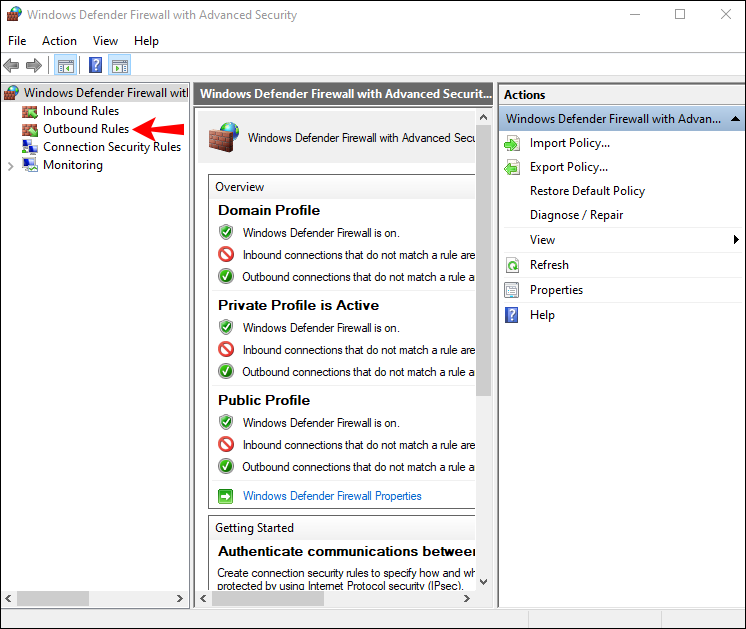746x629 pixels.
Task: Click Domain Profile firewall-on shield icon
Action: (226, 232)
